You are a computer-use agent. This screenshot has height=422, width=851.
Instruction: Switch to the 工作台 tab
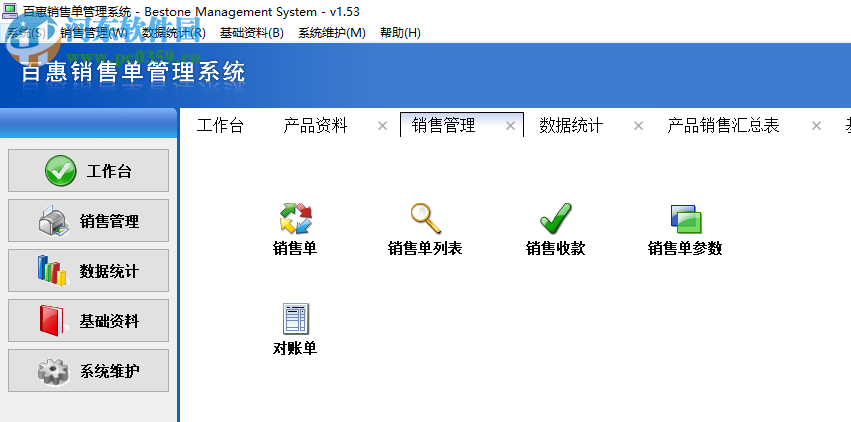220,125
